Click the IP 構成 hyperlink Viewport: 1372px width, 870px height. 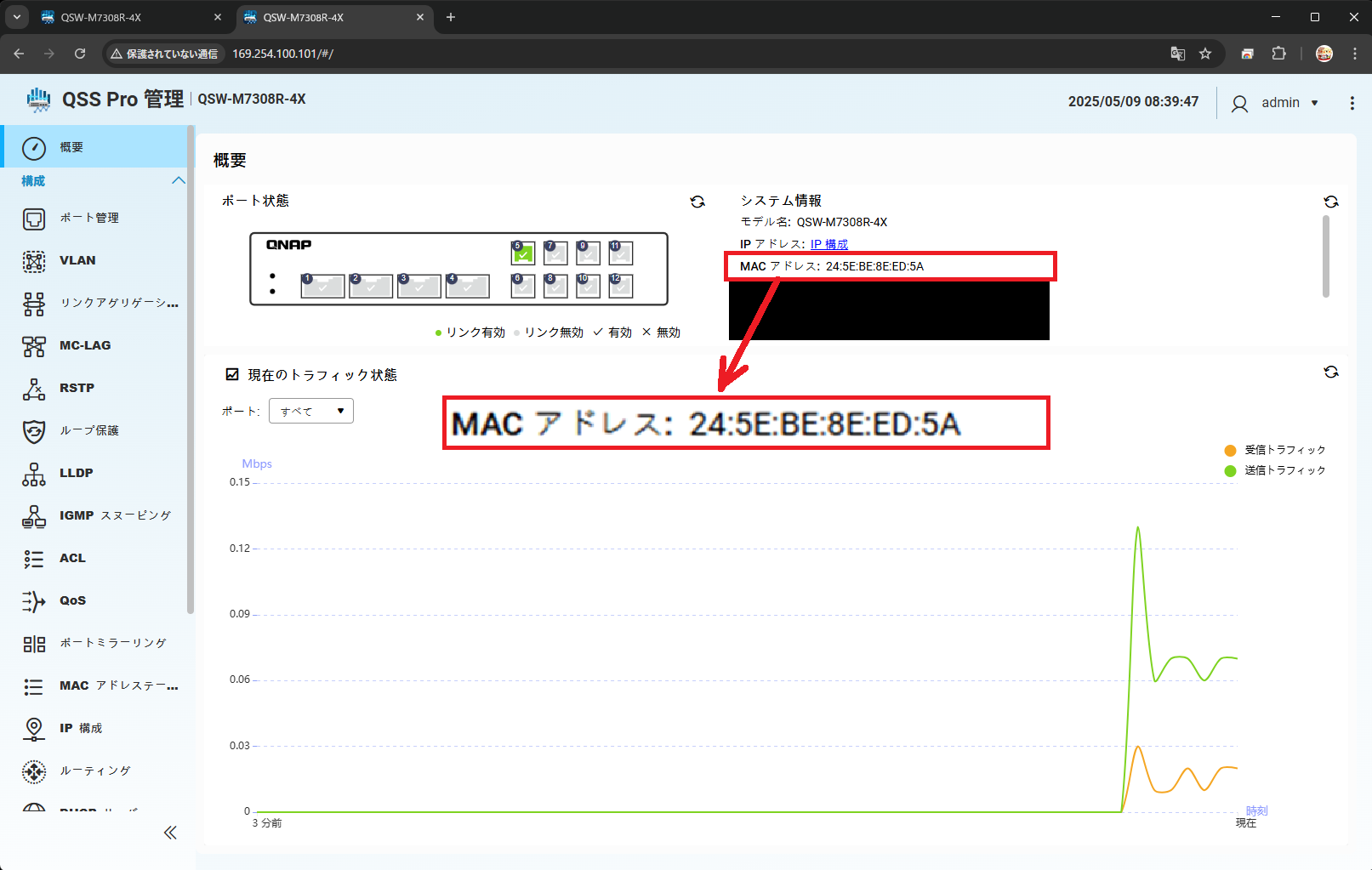(829, 244)
